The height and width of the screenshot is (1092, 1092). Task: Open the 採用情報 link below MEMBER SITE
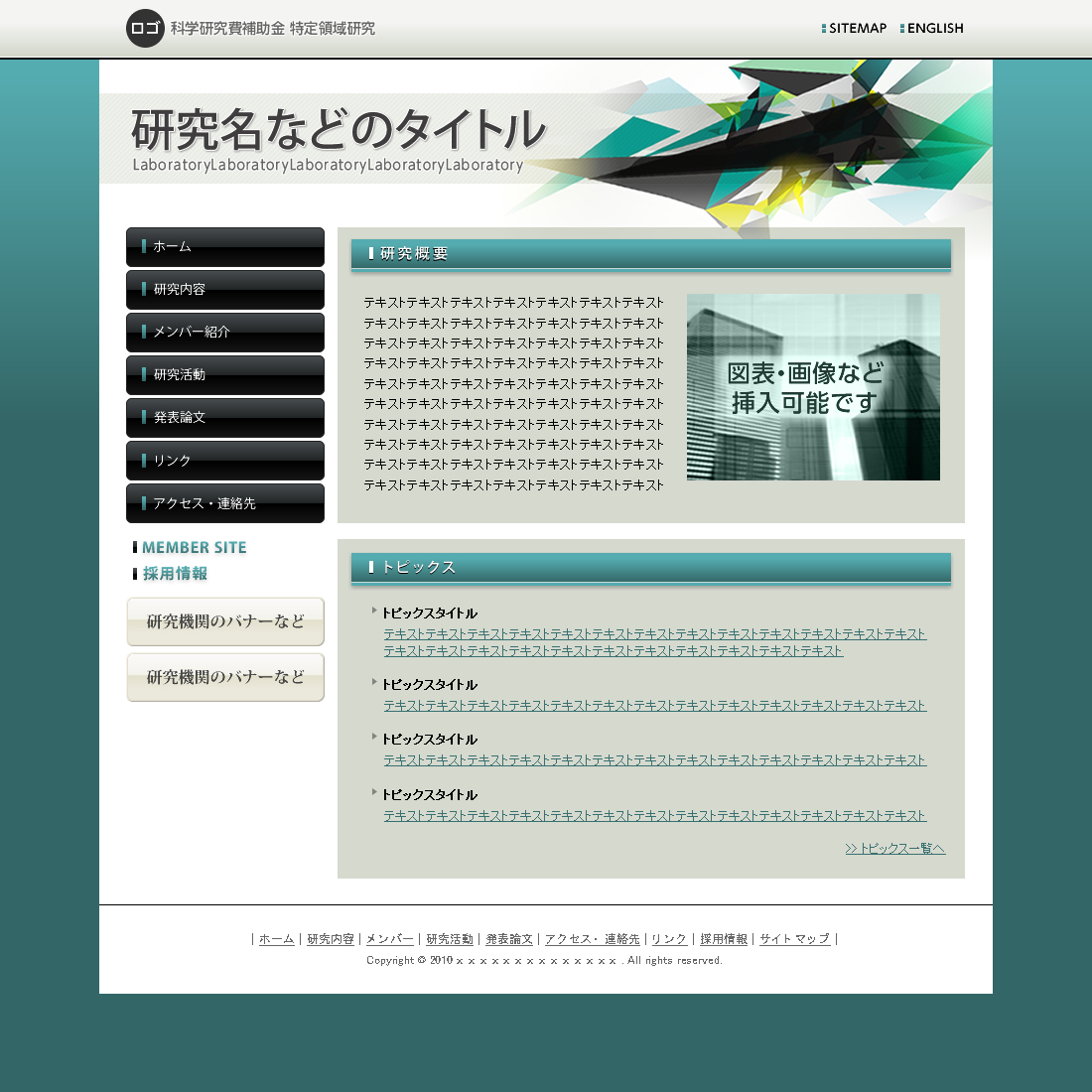click(x=171, y=574)
